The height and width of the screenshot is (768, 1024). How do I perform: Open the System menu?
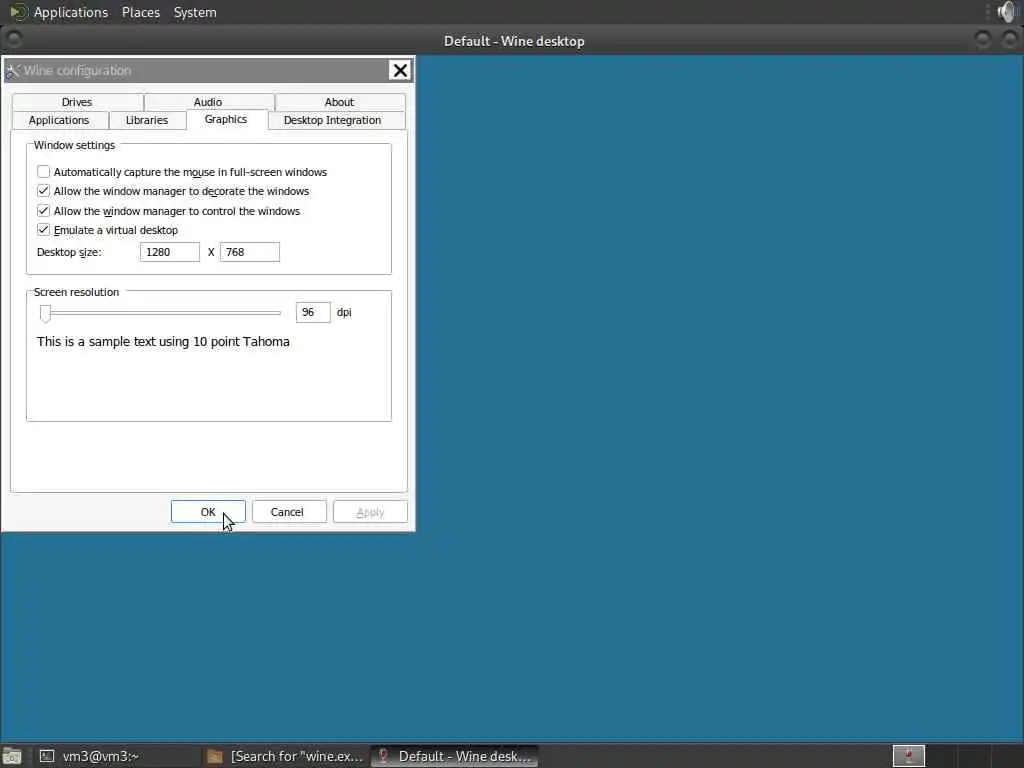[195, 12]
